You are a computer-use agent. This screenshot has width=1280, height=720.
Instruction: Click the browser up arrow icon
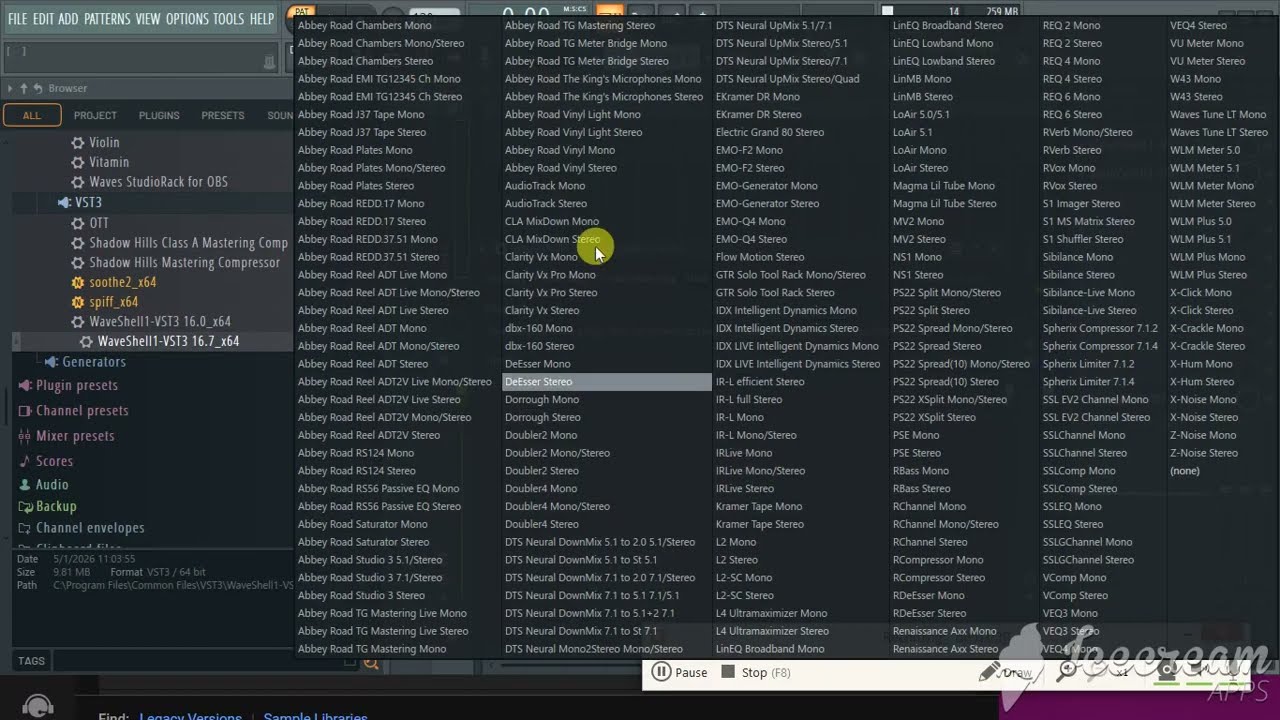click(x=24, y=88)
